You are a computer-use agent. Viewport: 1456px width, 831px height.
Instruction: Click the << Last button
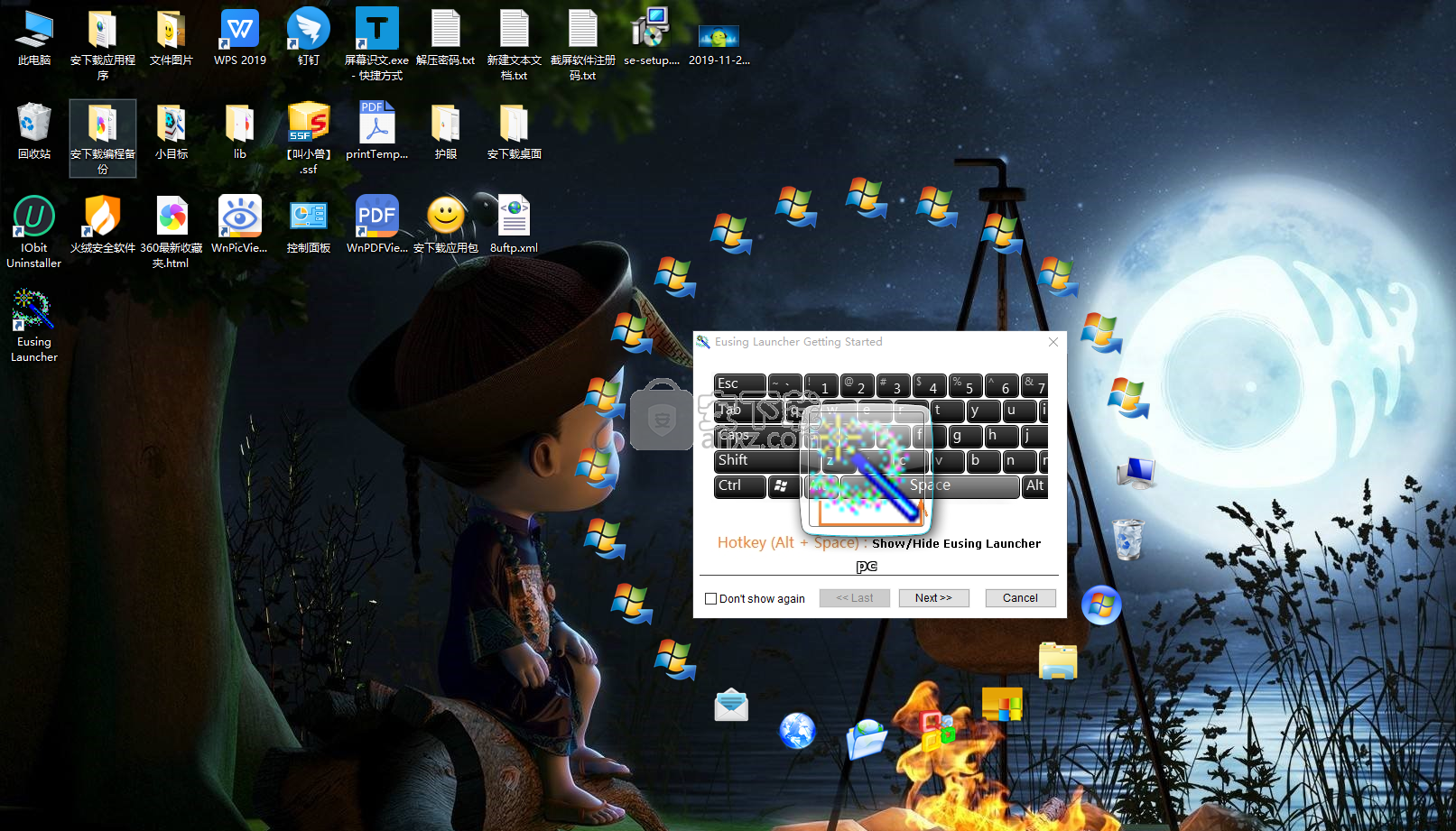[855, 598]
